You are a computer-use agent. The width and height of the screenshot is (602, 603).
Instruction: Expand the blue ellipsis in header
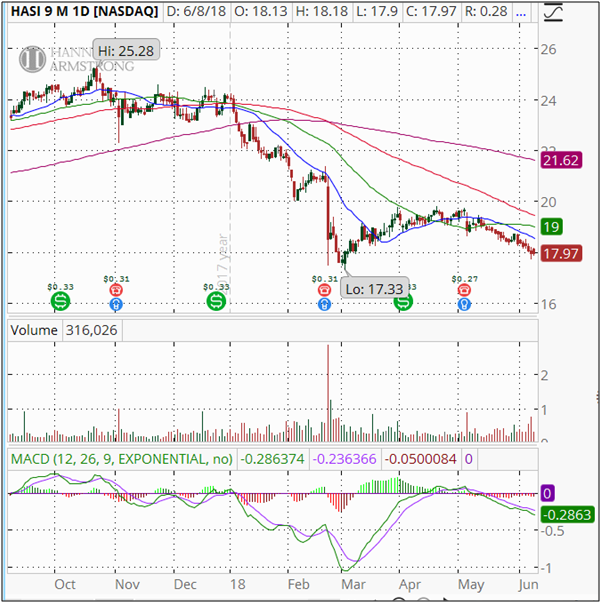click(x=521, y=12)
